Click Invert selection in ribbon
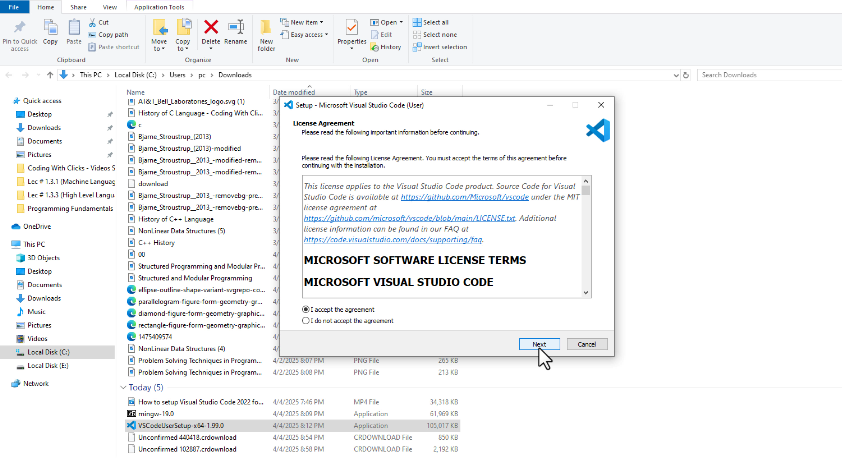842x460 pixels. (440, 47)
